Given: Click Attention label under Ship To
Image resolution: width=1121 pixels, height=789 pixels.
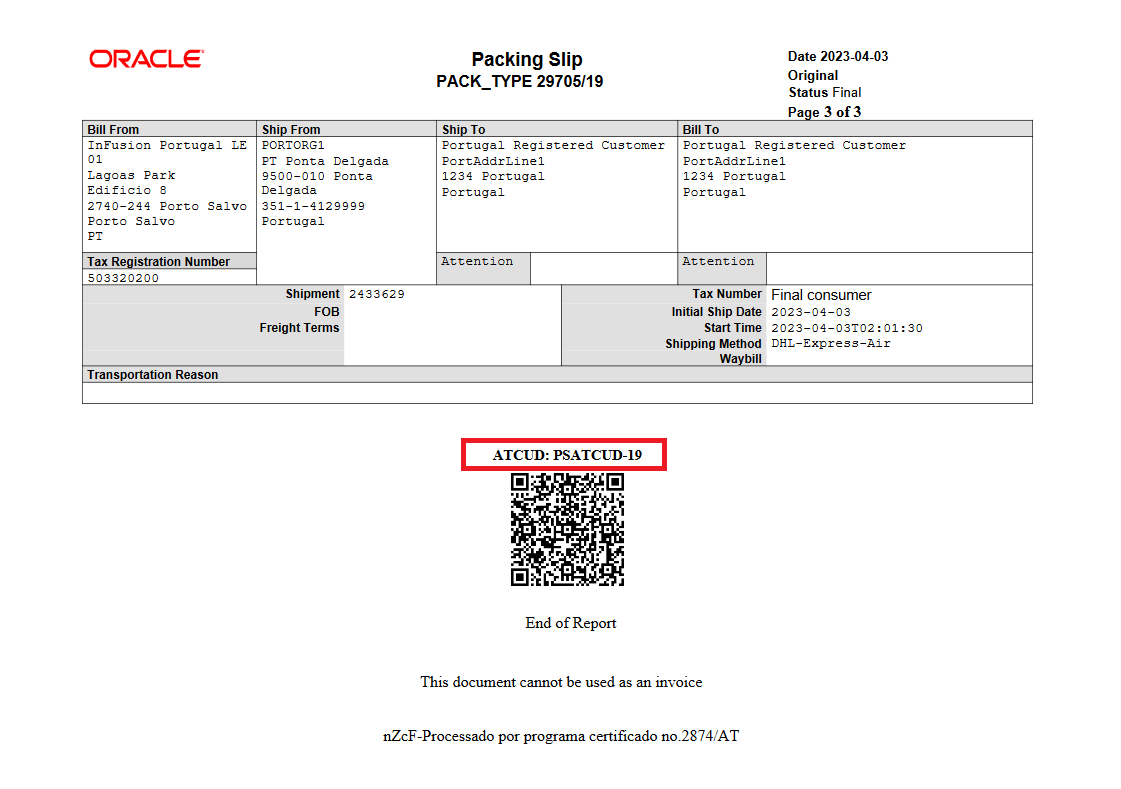Looking at the screenshot, I should pyautogui.click(x=477, y=262).
